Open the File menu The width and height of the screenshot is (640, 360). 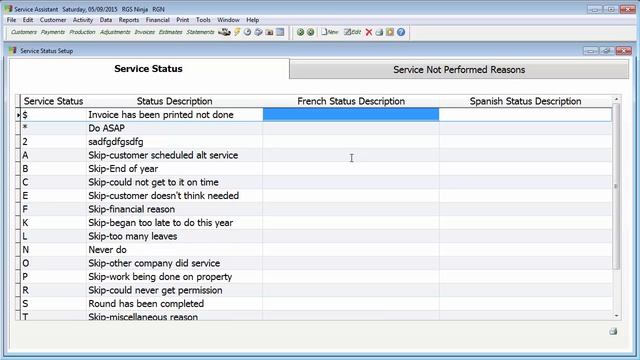(11, 20)
